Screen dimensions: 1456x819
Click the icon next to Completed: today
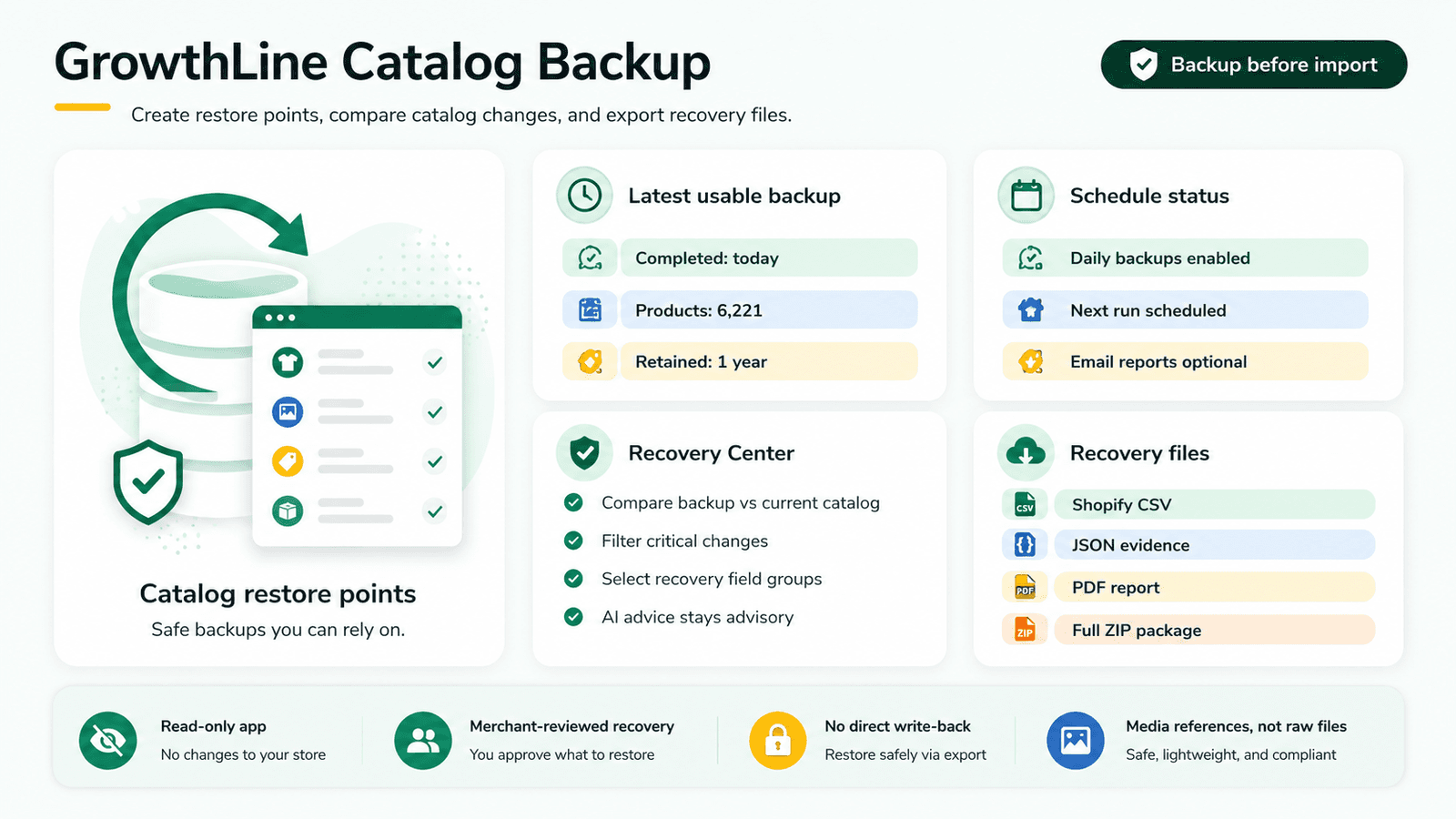pos(590,258)
